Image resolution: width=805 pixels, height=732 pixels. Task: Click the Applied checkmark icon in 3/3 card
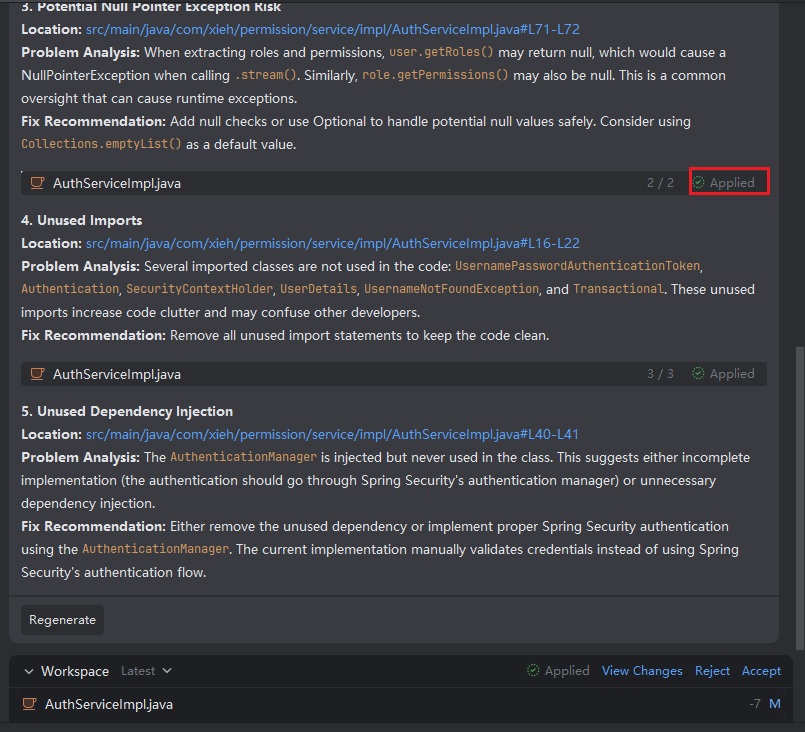[x=699, y=374]
